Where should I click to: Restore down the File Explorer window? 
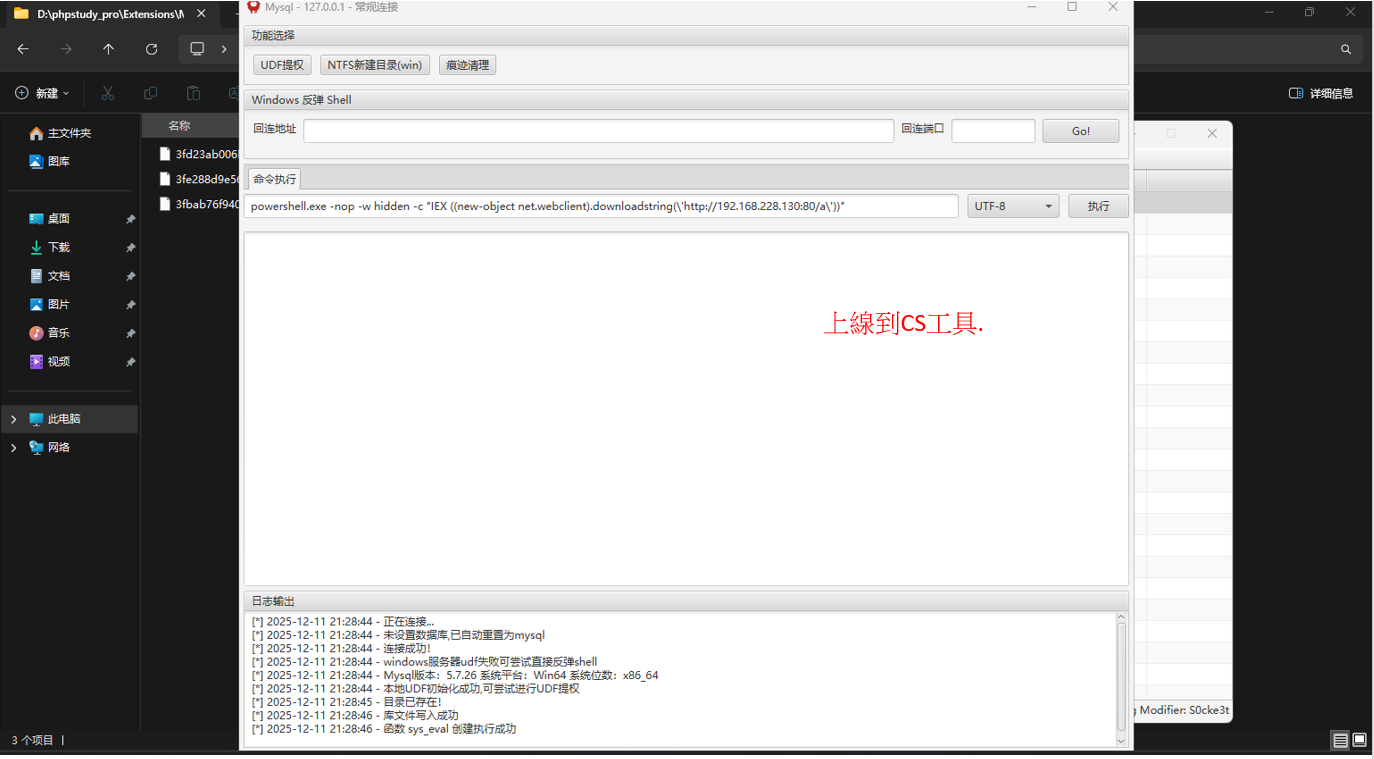point(1309,12)
